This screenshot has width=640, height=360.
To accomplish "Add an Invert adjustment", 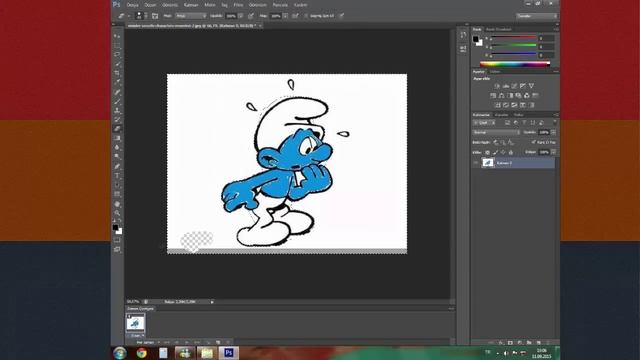I will 498,105.
